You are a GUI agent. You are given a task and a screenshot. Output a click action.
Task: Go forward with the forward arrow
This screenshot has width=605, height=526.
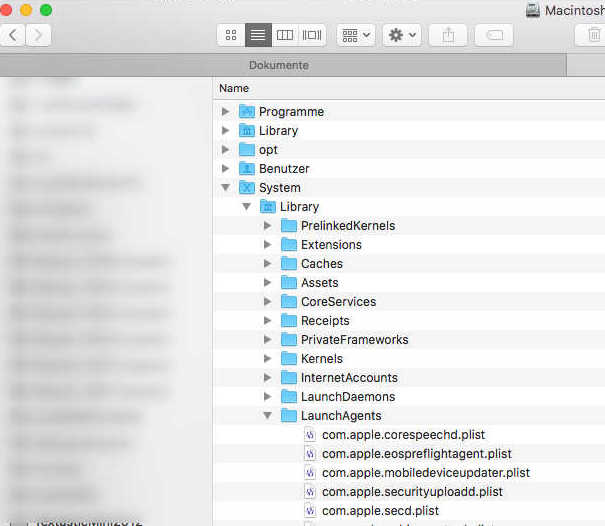tap(39, 35)
